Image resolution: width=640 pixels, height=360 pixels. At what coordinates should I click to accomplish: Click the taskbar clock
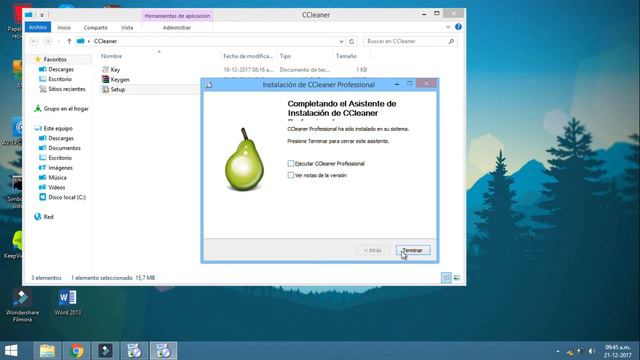tap(618, 351)
